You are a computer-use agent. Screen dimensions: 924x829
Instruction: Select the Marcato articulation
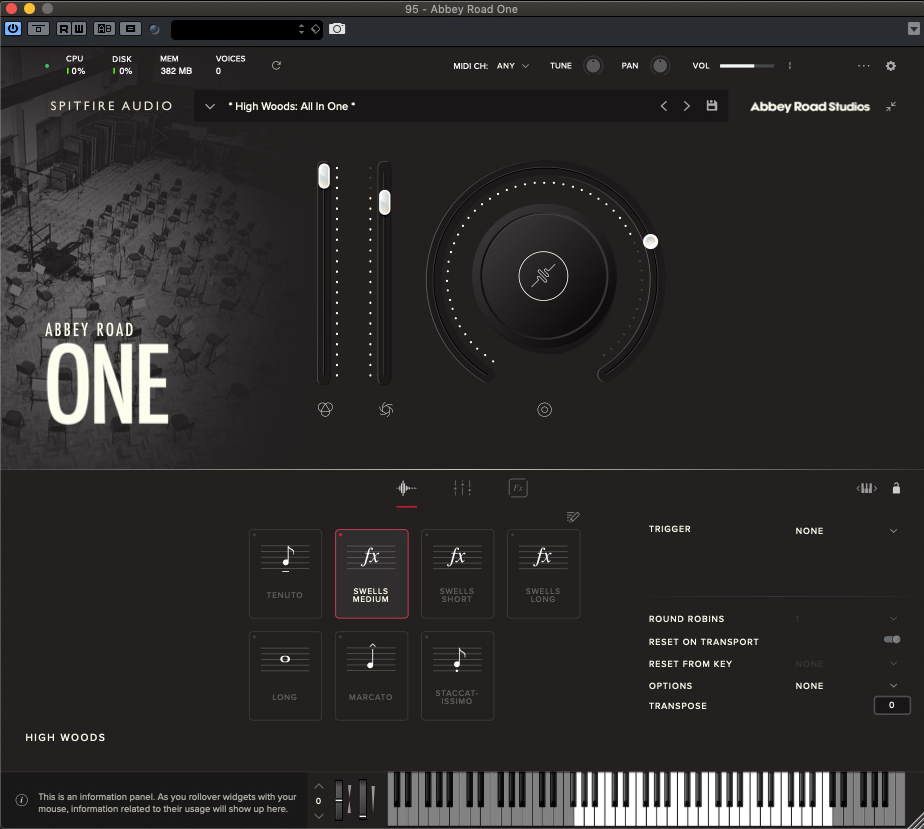coord(371,675)
